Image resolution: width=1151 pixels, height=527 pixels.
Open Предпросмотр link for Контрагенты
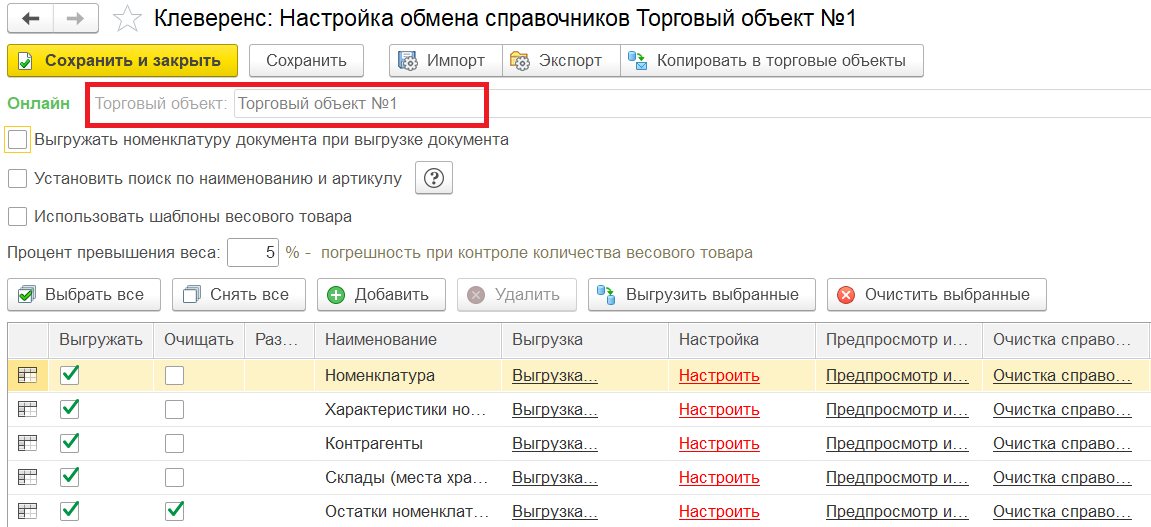(x=898, y=443)
